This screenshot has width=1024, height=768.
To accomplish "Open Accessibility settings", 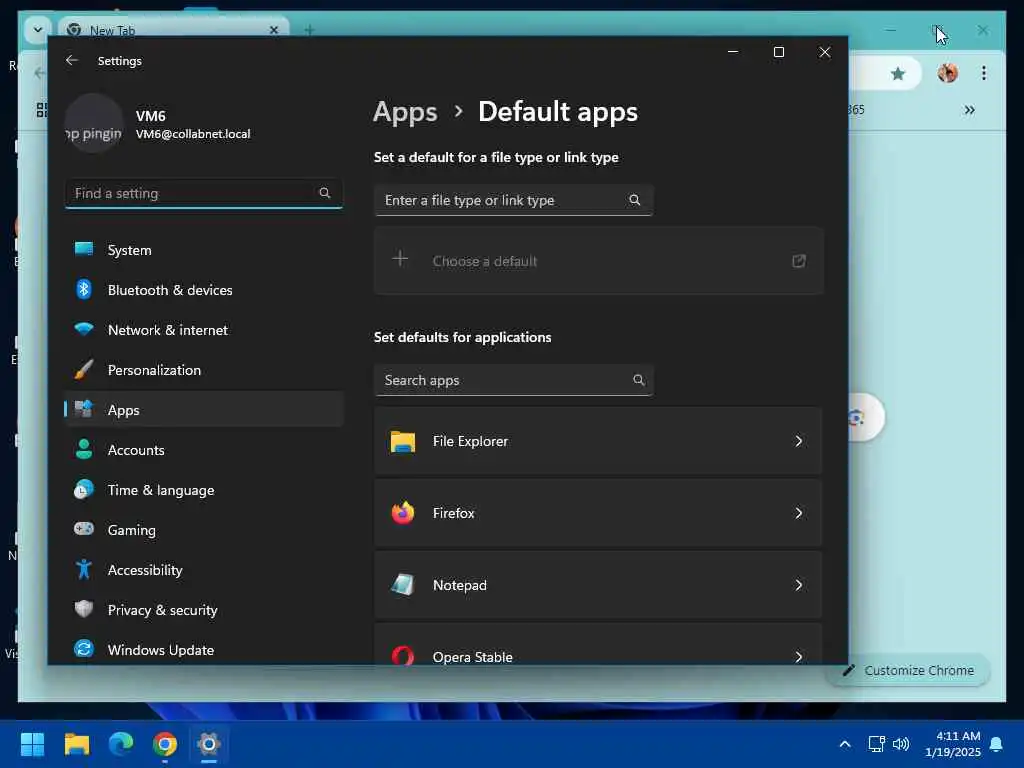I will (204, 569).
